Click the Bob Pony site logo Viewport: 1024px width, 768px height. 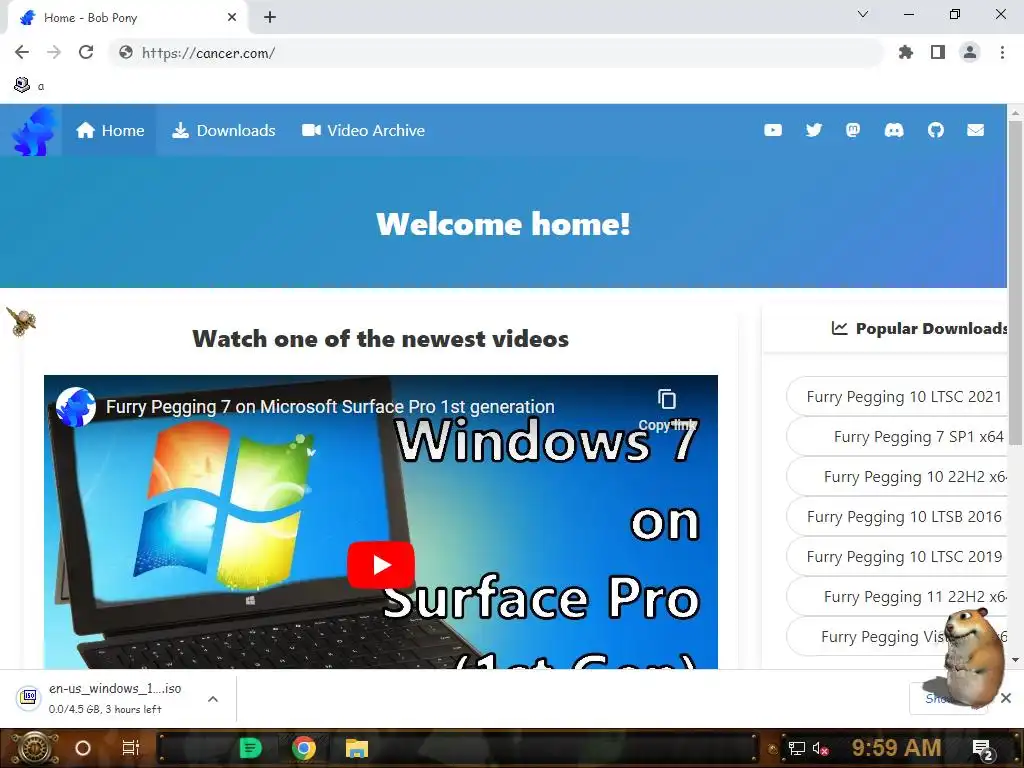(33, 131)
